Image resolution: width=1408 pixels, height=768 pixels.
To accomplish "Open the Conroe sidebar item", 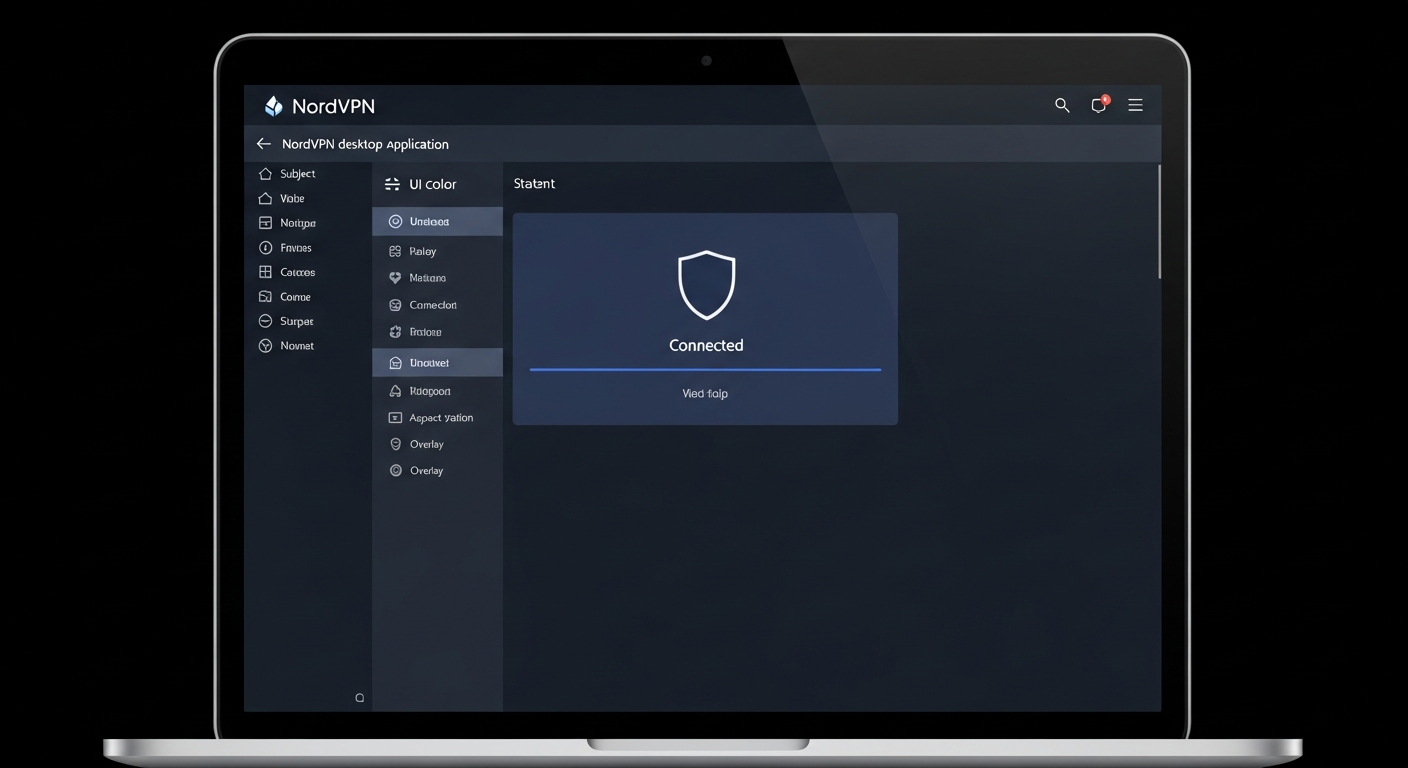I will tap(285, 297).
